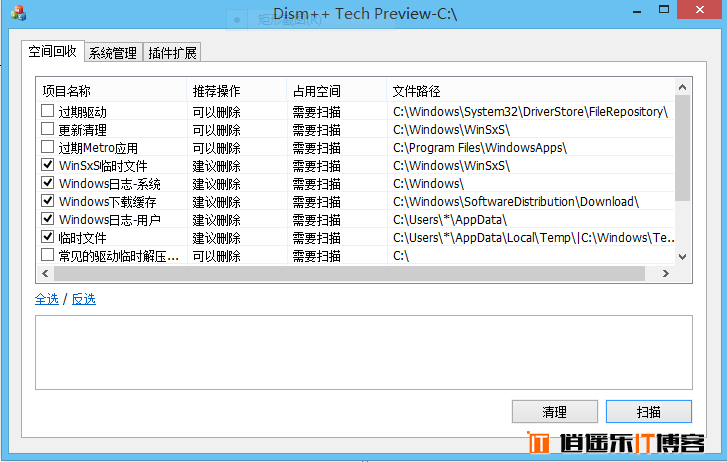Click the 文件路径 column header
The width and height of the screenshot is (727, 462).
[x=530, y=90]
